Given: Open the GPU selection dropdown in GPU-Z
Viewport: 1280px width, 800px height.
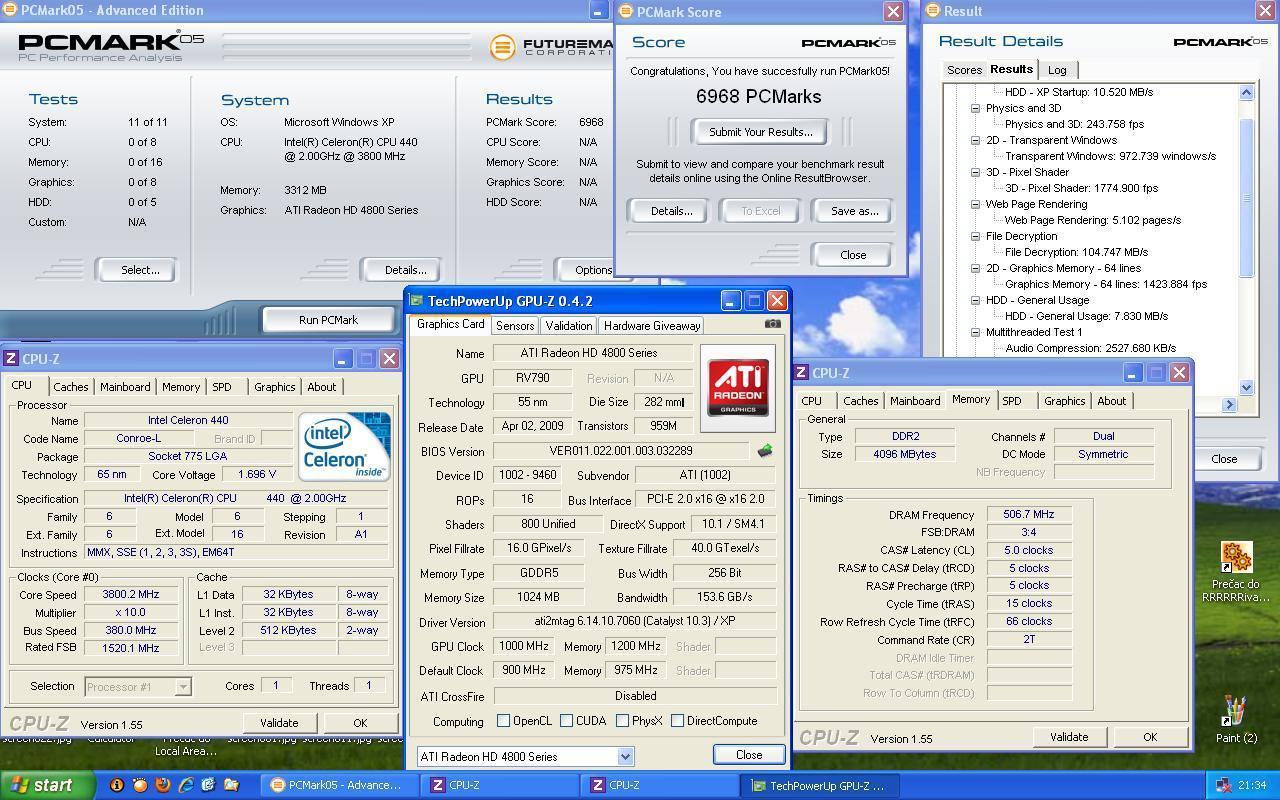Looking at the screenshot, I should coord(625,757).
